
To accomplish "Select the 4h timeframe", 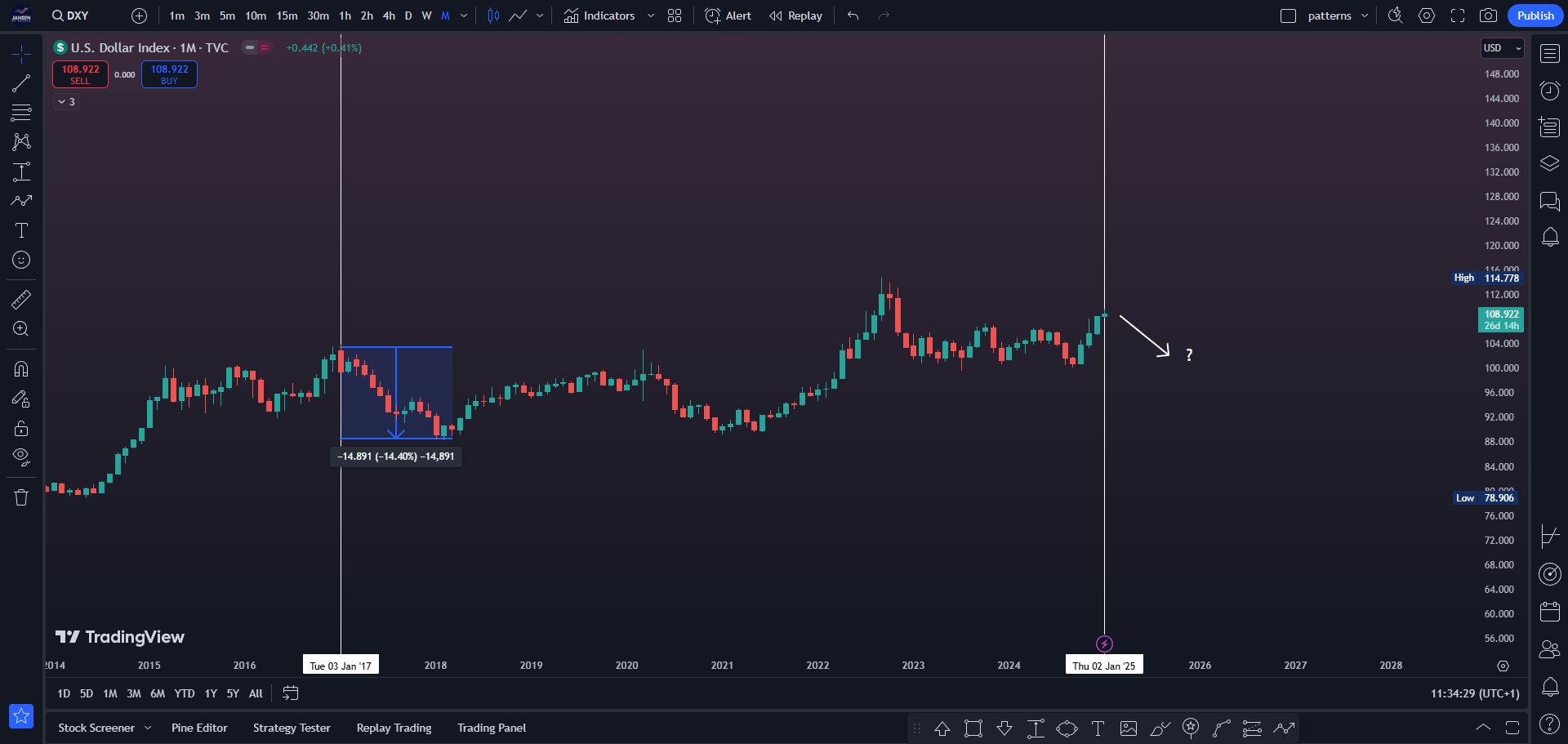I will click(389, 16).
